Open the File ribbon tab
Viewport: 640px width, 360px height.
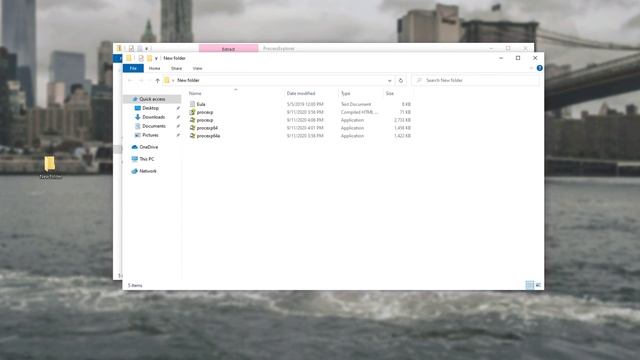point(133,68)
